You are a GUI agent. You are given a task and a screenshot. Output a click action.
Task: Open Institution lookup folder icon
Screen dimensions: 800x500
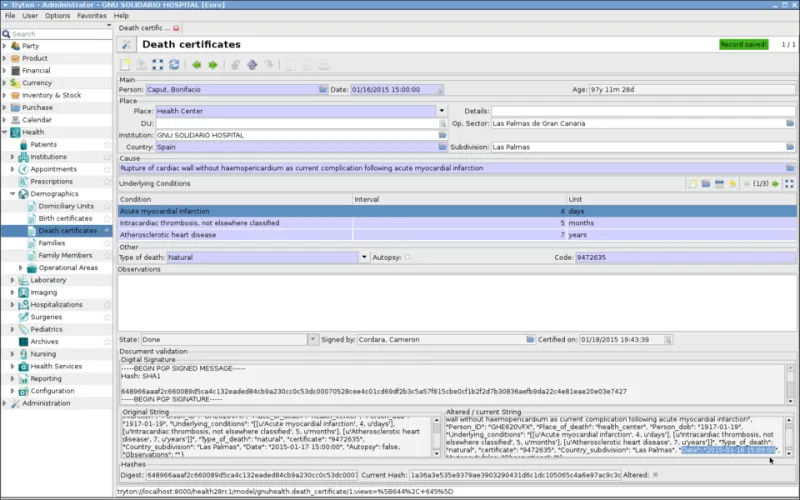tap(442, 135)
